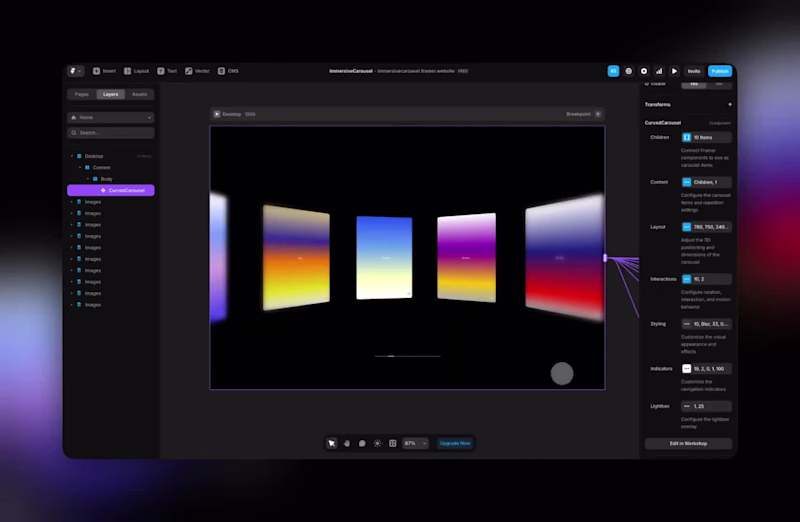Select the hand pan tool

coord(347,443)
